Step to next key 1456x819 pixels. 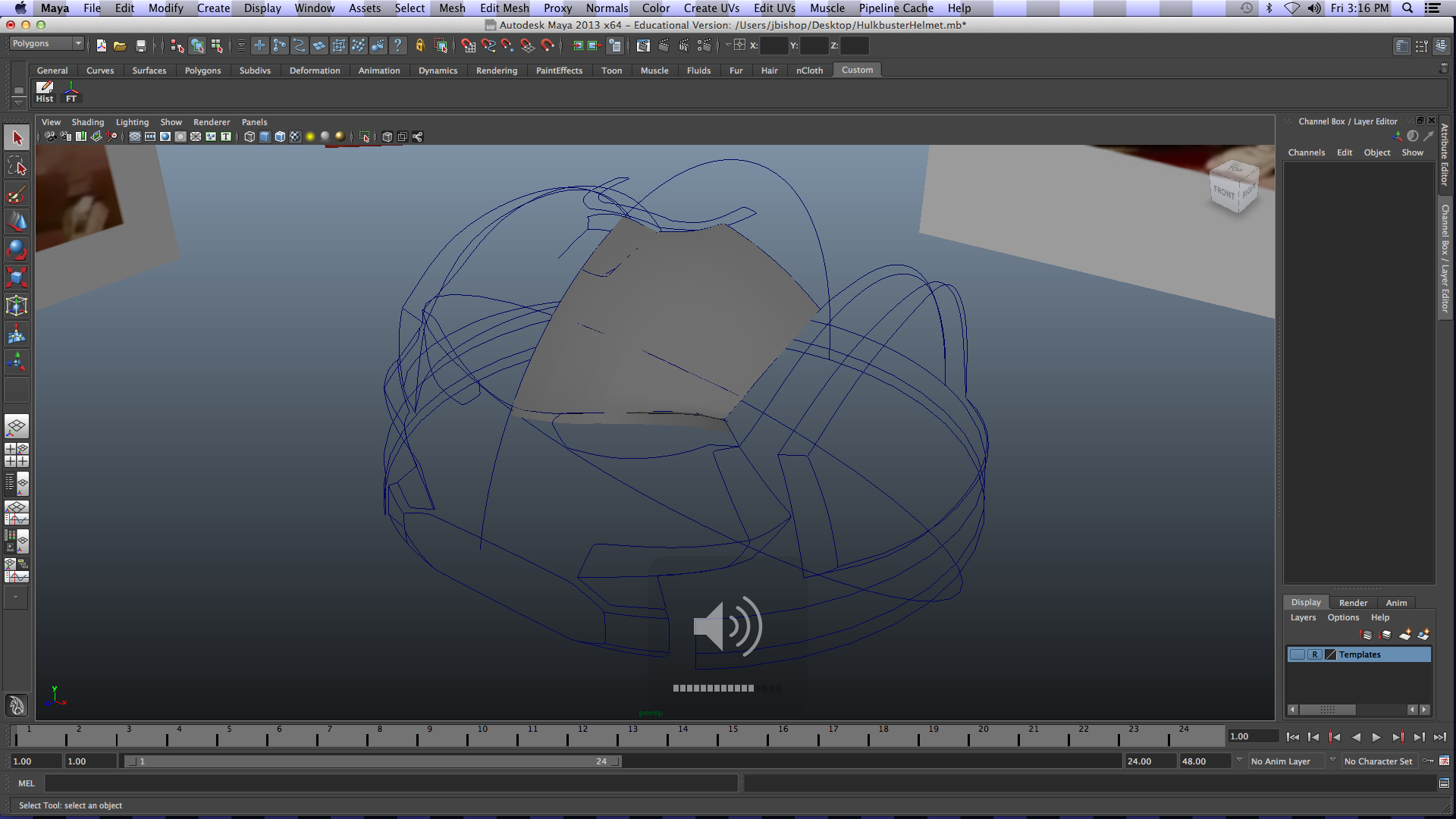[x=1398, y=737]
